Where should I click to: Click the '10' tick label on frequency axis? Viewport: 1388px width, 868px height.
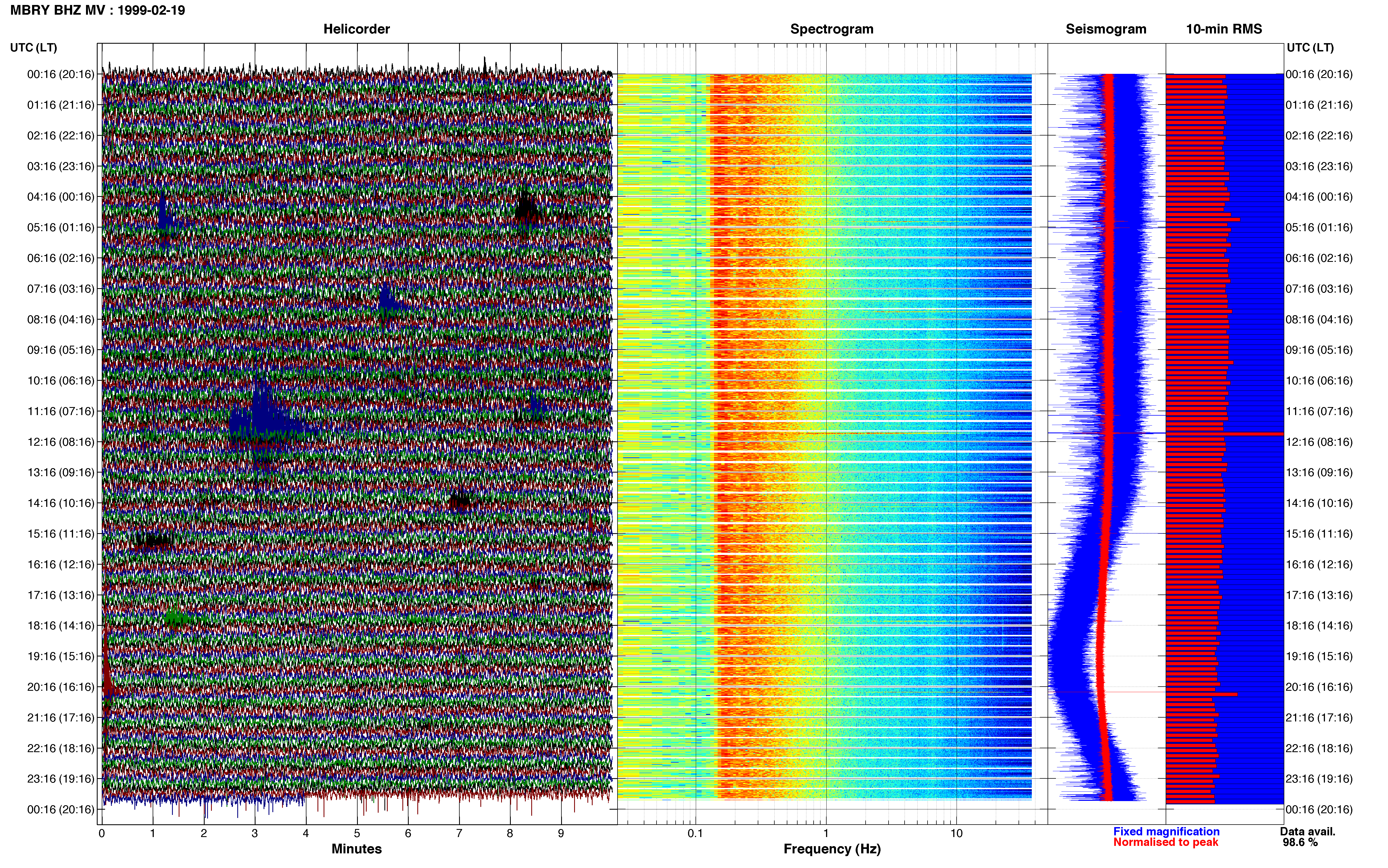(x=956, y=833)
